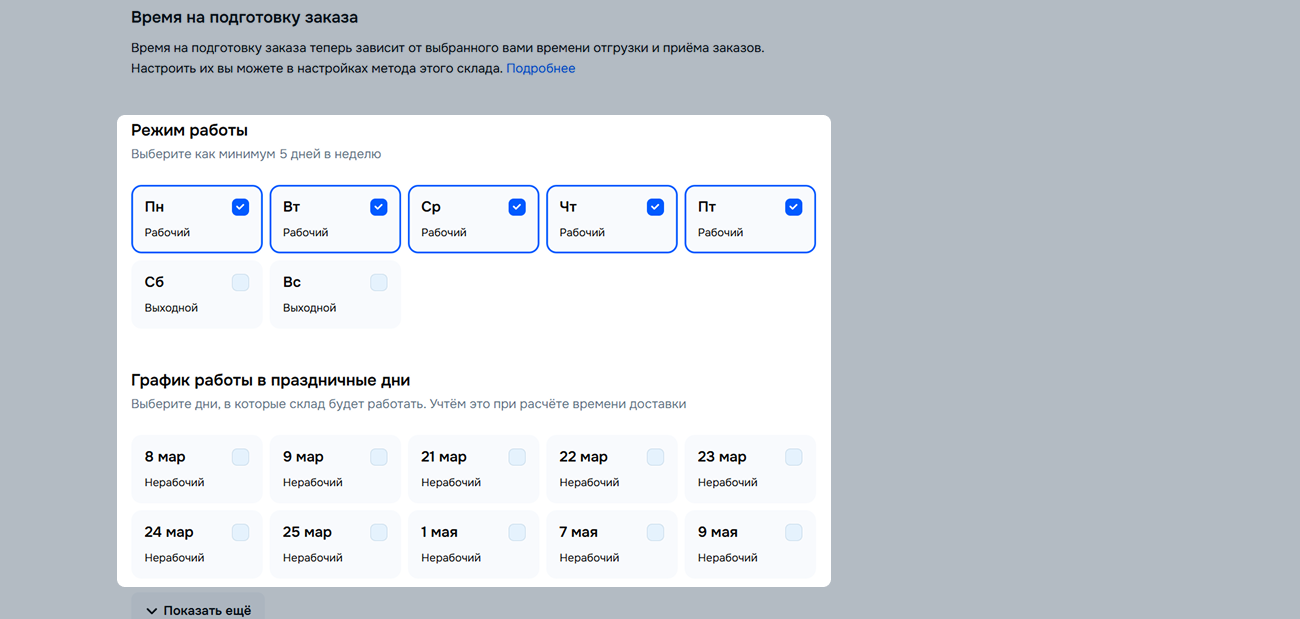Image resolution: width=1300 pixels, height=619 pixels.
Task: Click the chevron icon beside Показать ещё
Action: 152,610
